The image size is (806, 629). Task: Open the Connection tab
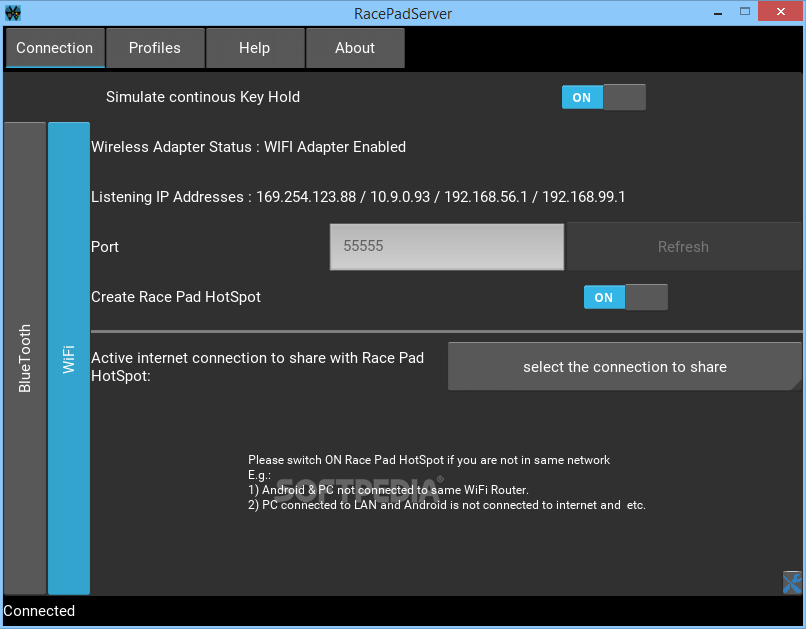(54, 48)
